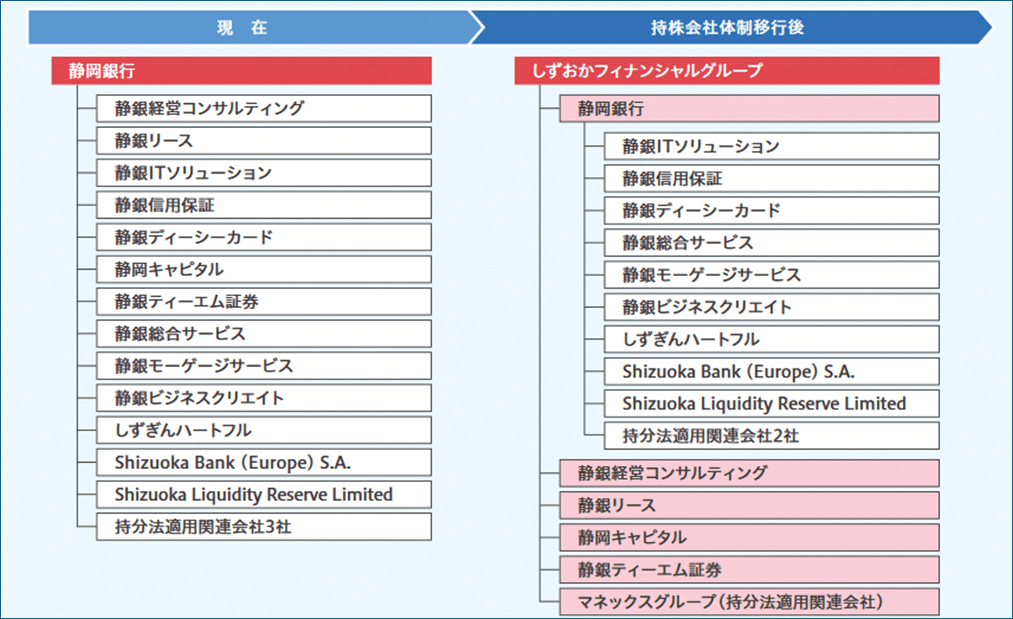The image size is (1013, 619).
Task: Select 静銀ITソリューション beneath the pink 静岡銀行
Action: tap(771, 147)
